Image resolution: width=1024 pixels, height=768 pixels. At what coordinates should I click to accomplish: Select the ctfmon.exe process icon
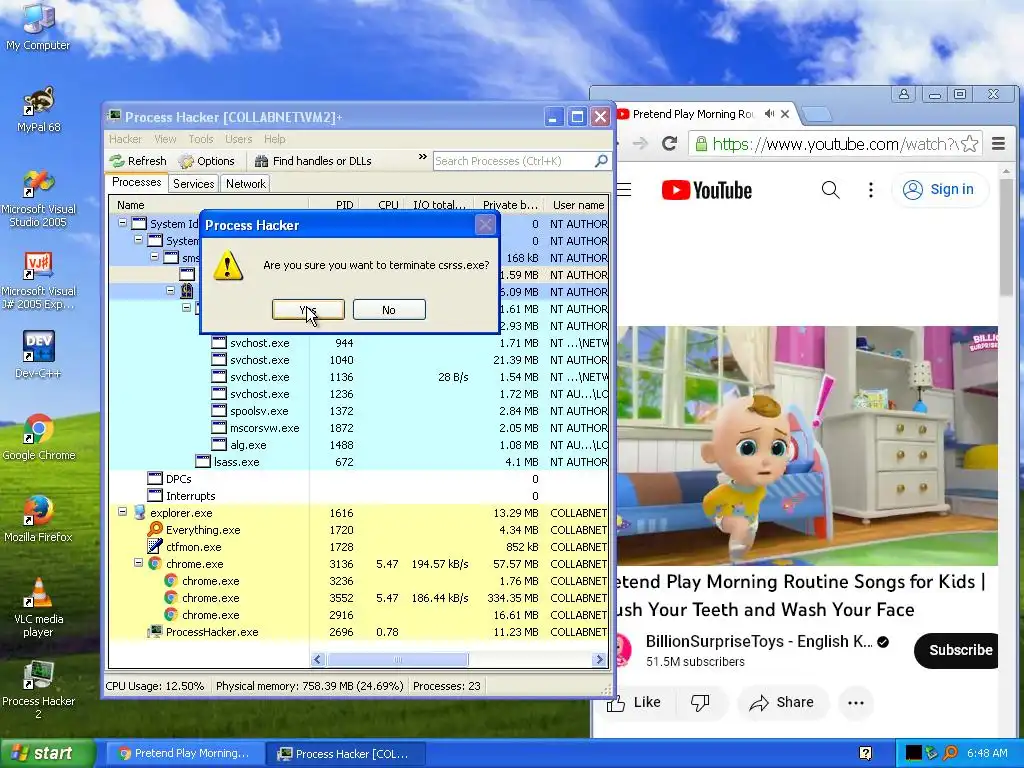point(155,546)
